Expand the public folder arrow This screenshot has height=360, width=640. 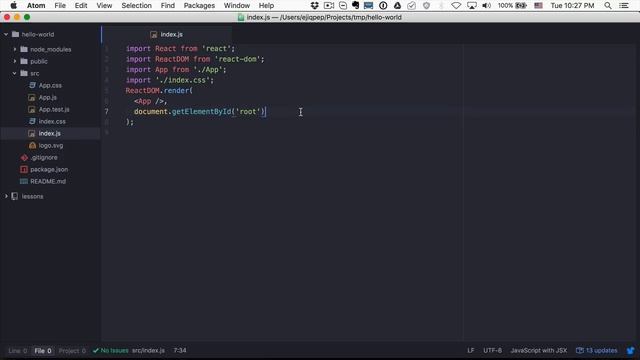(15, 61)
